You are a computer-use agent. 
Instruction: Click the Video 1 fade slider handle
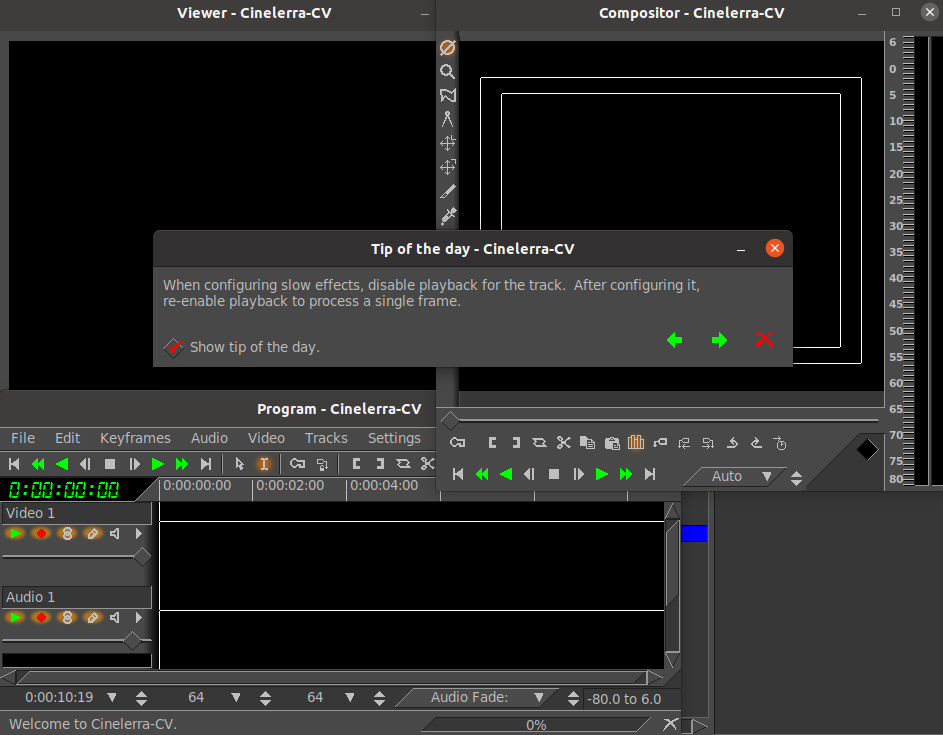(142, 556)
